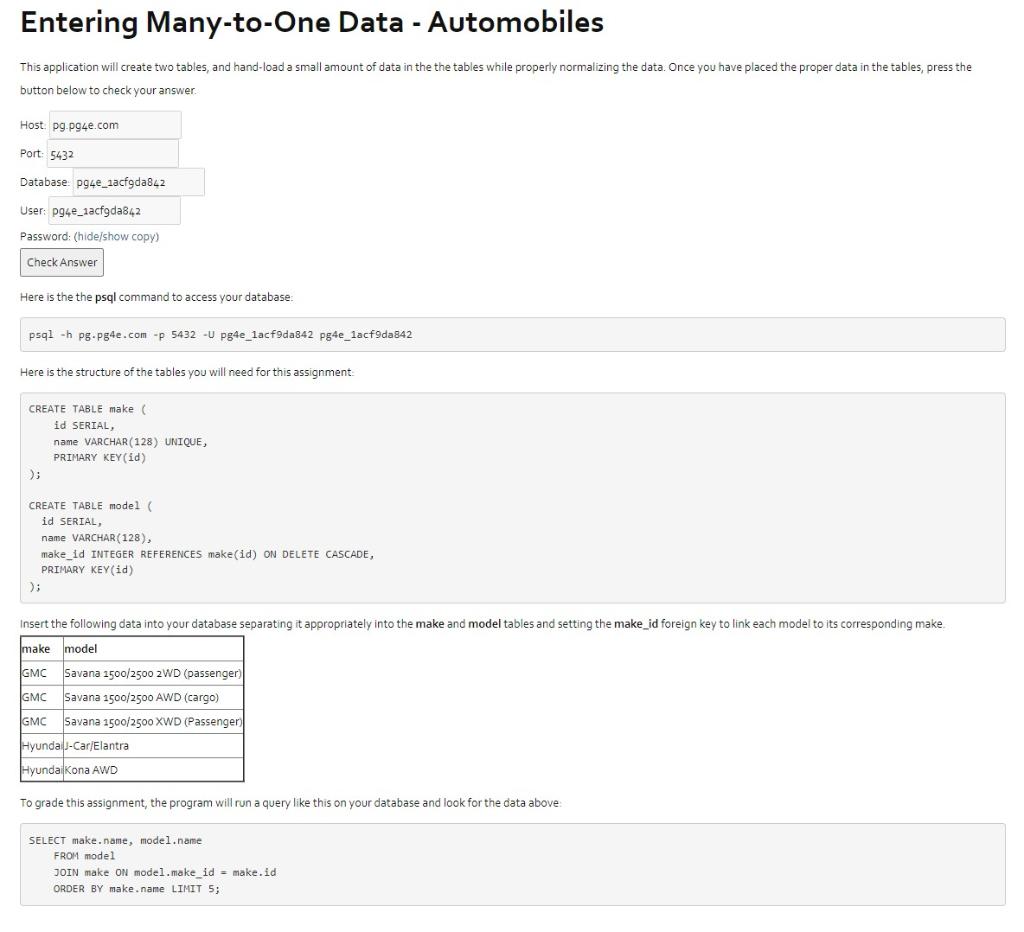Click inside the Port field
The height and width of the screenshot is (932, 1024).
coord(112,153)
